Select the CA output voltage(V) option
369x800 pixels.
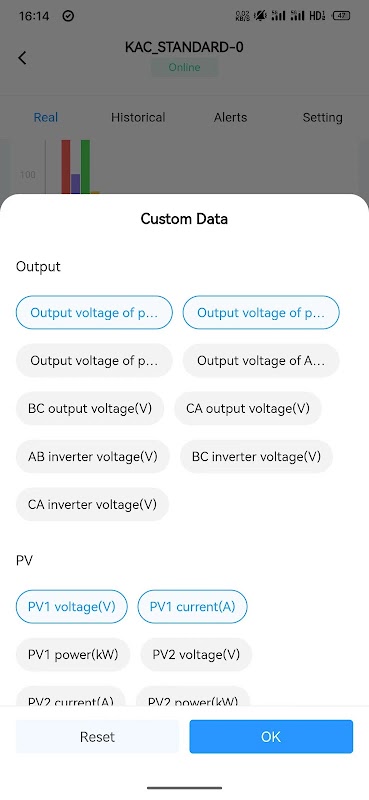point(248,408)
